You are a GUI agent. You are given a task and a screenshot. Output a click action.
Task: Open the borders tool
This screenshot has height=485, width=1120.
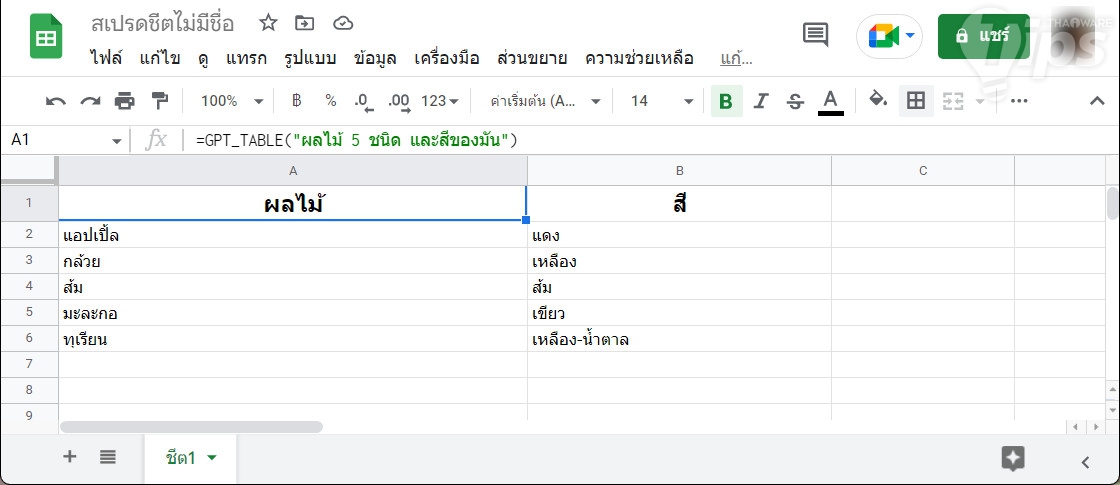(x=916, y=101)
